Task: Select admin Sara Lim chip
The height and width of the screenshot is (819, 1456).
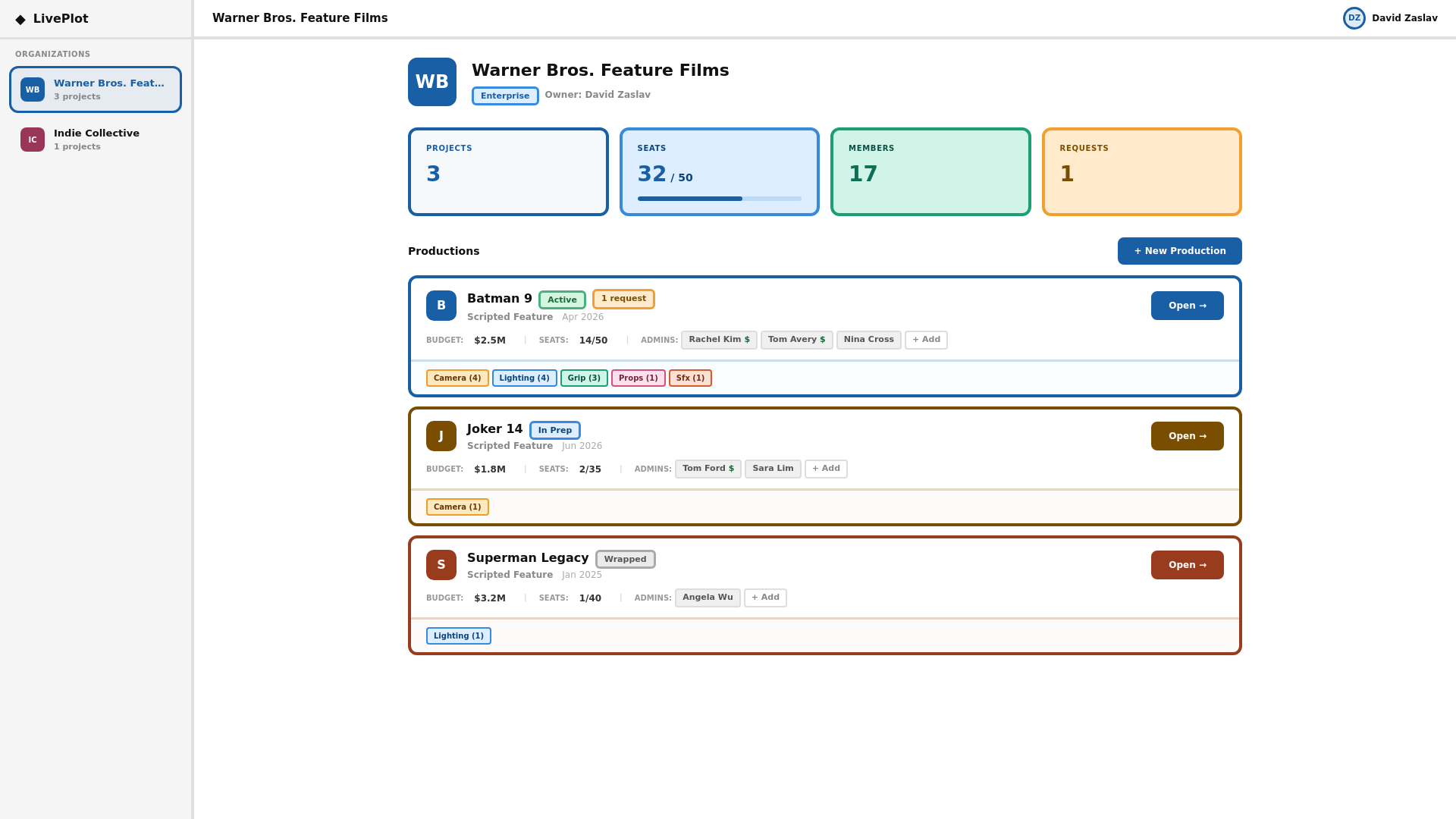Action: tap(773, 469)
